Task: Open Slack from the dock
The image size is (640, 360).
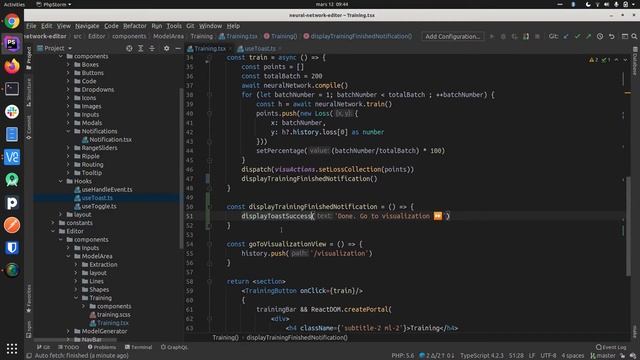Action: 12,111
